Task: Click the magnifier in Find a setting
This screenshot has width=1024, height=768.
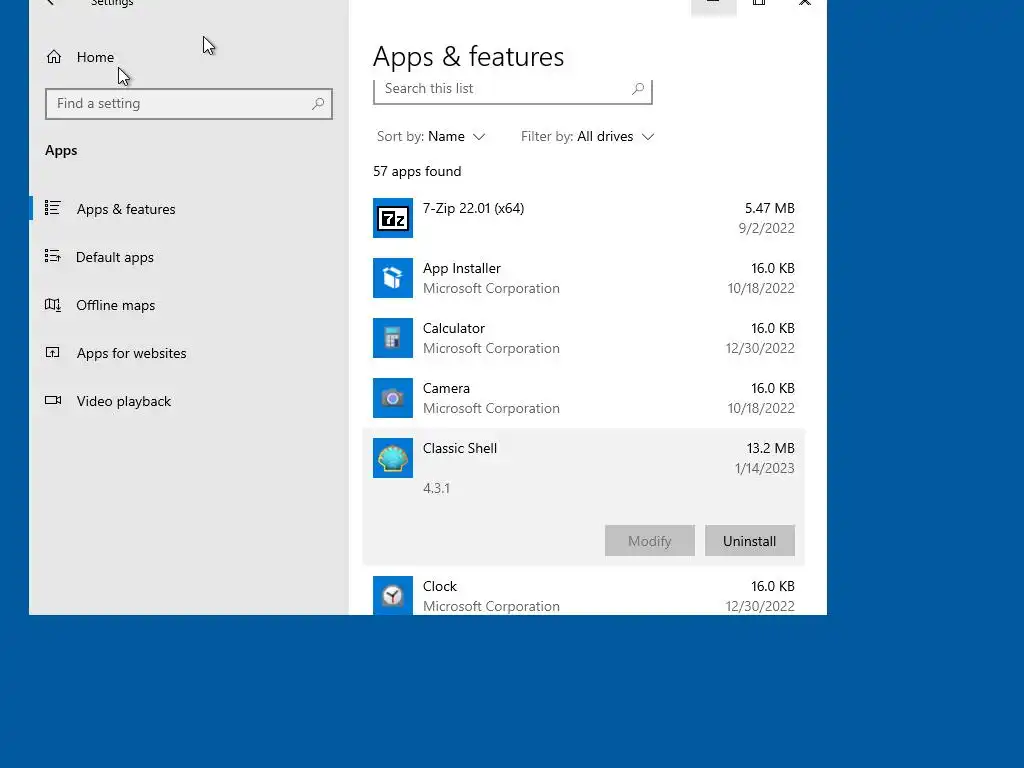Action: [317, 104]
